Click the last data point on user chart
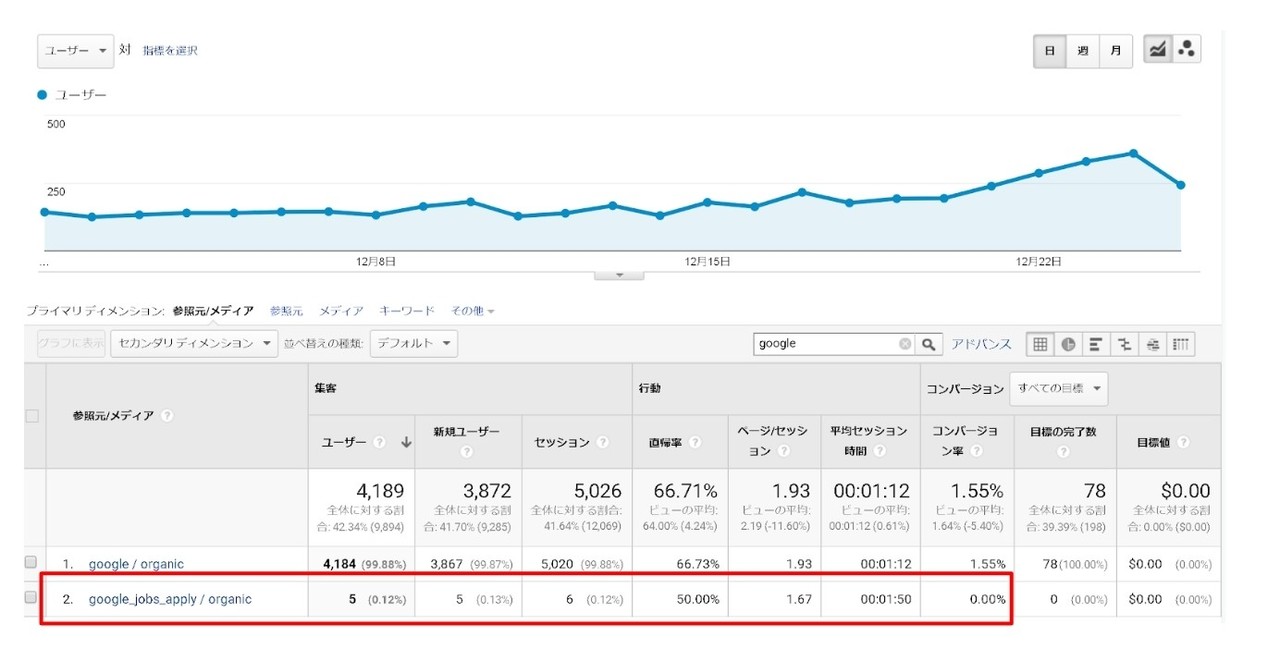The height and width of the screenshot is (649, 1280). coord(1181,185)
